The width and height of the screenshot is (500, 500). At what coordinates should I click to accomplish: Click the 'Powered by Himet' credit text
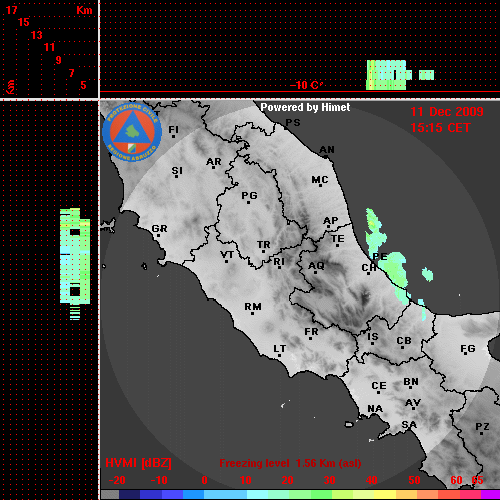click(x=305, y=107)
